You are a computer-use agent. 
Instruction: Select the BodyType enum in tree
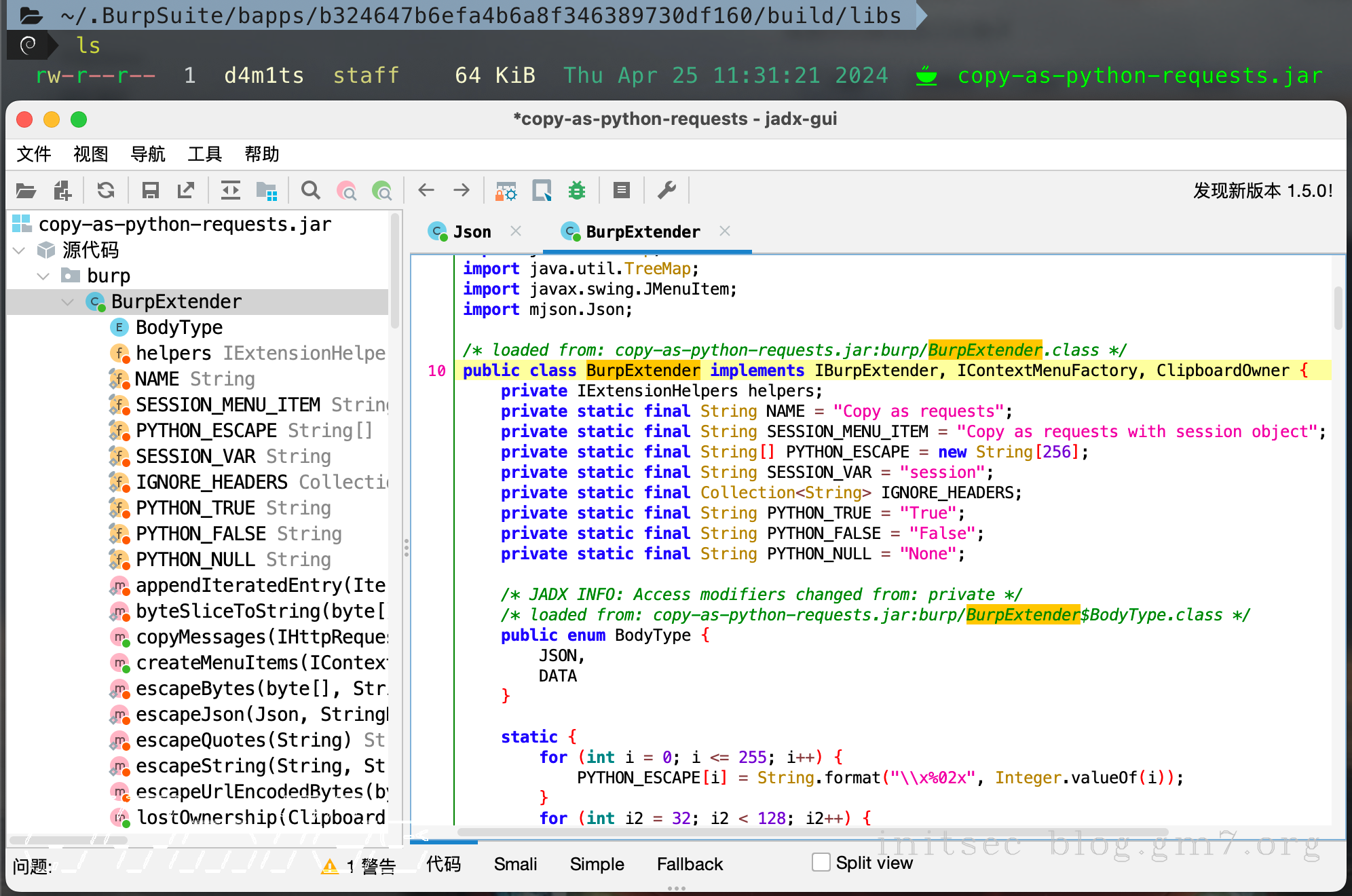pos(179,327)
